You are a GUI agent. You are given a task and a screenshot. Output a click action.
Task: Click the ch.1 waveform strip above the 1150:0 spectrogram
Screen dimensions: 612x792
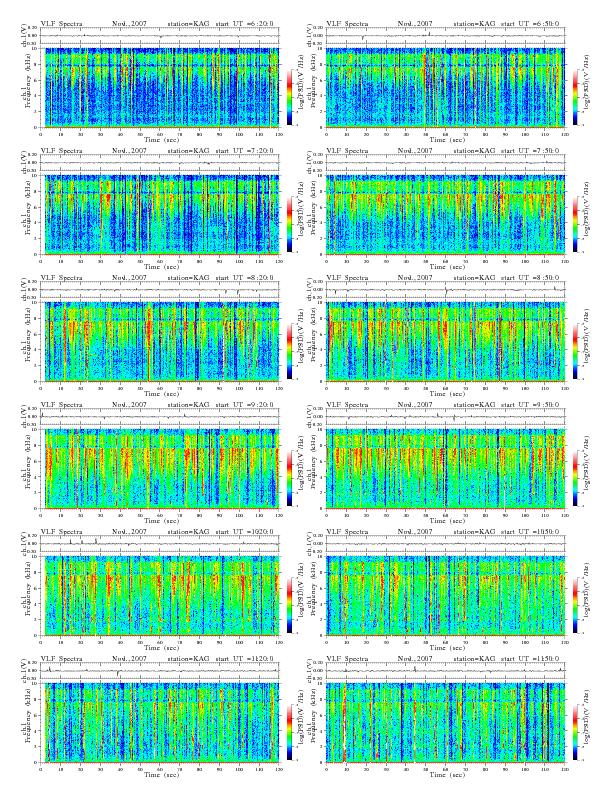coord(446,671)
